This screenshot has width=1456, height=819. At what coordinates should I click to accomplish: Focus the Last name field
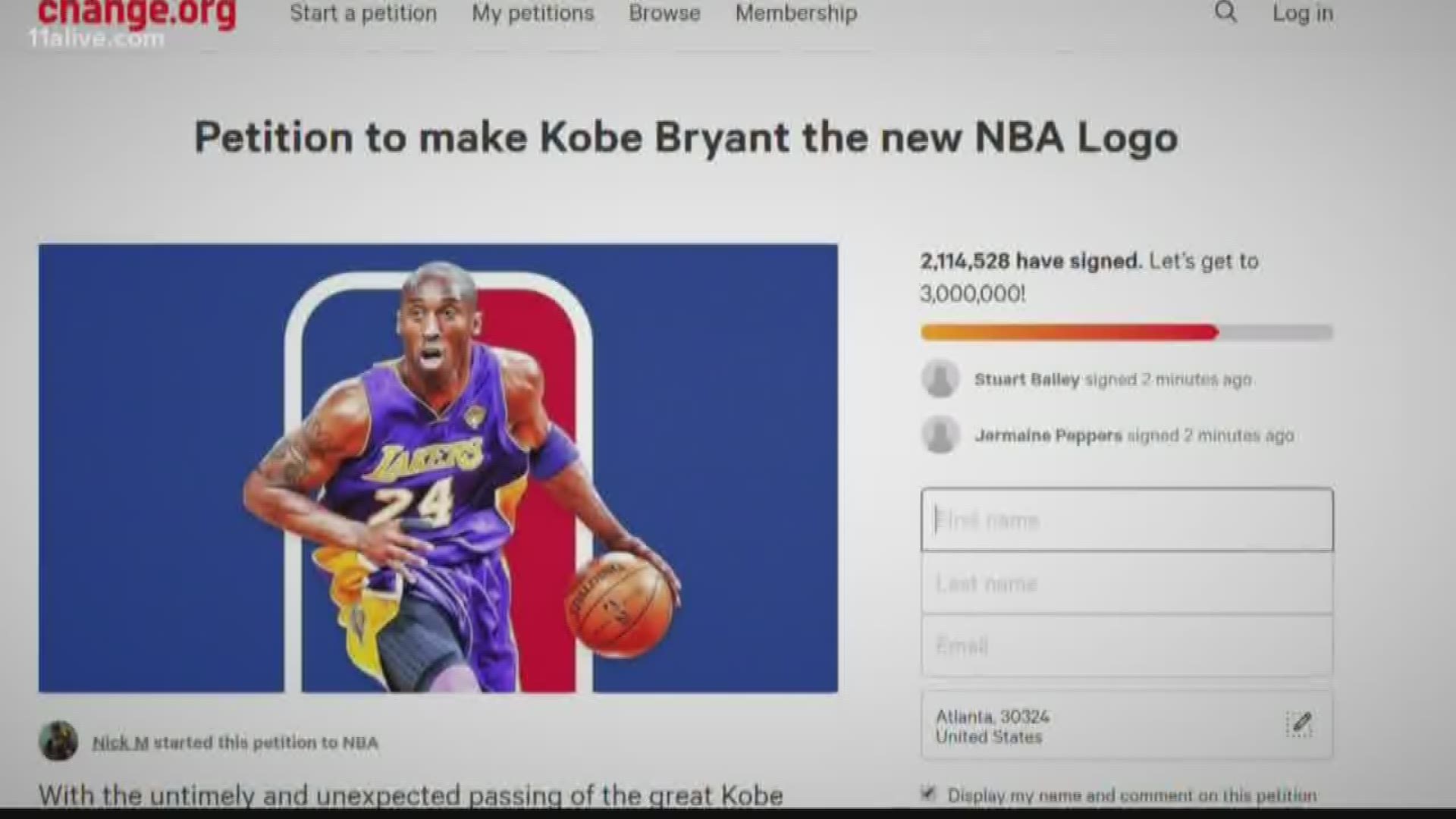(x=1127, y=583)
